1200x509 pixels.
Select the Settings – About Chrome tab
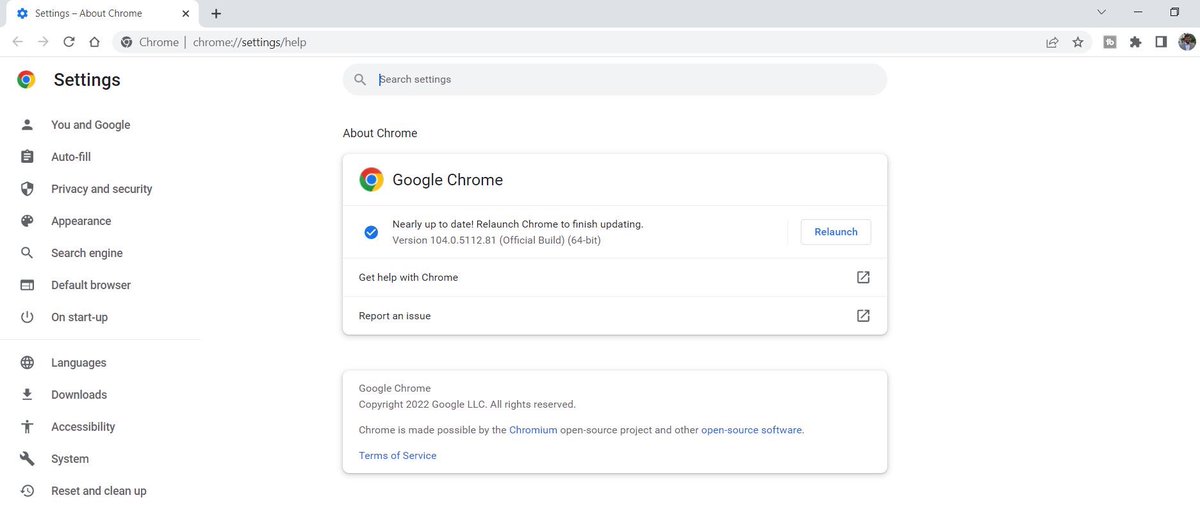100,14
